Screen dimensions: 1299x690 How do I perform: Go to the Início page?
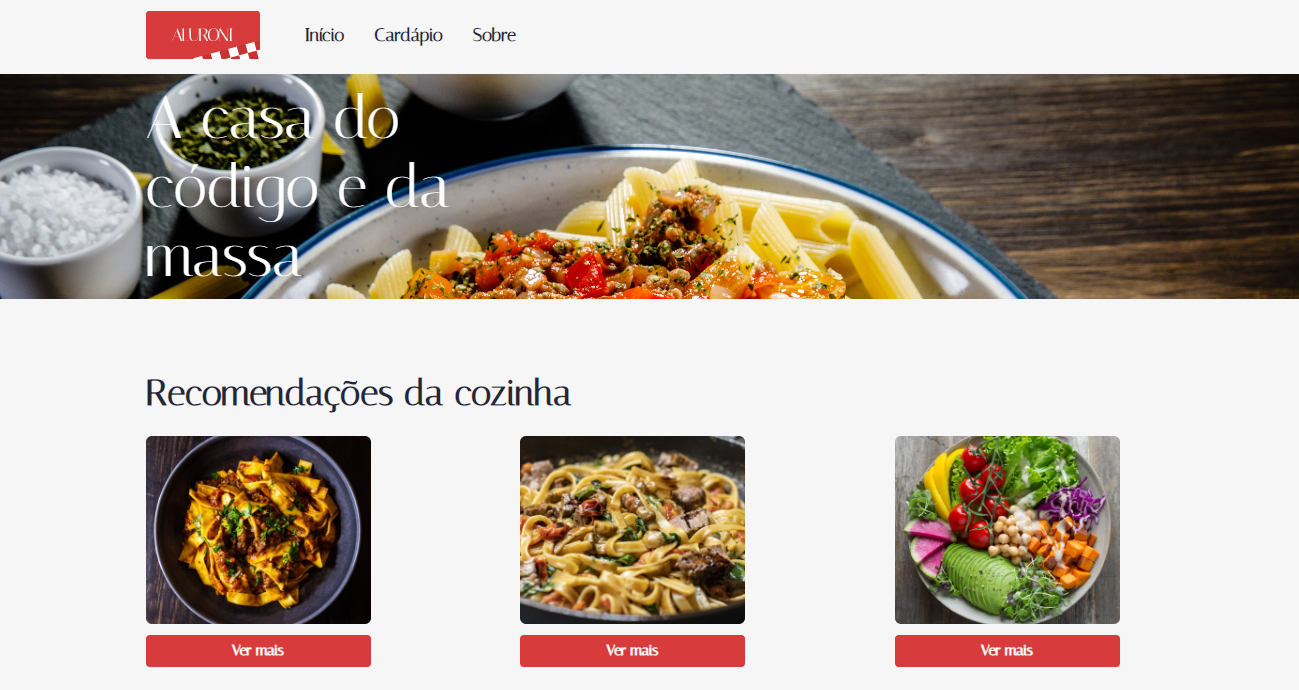coord(324,35)
